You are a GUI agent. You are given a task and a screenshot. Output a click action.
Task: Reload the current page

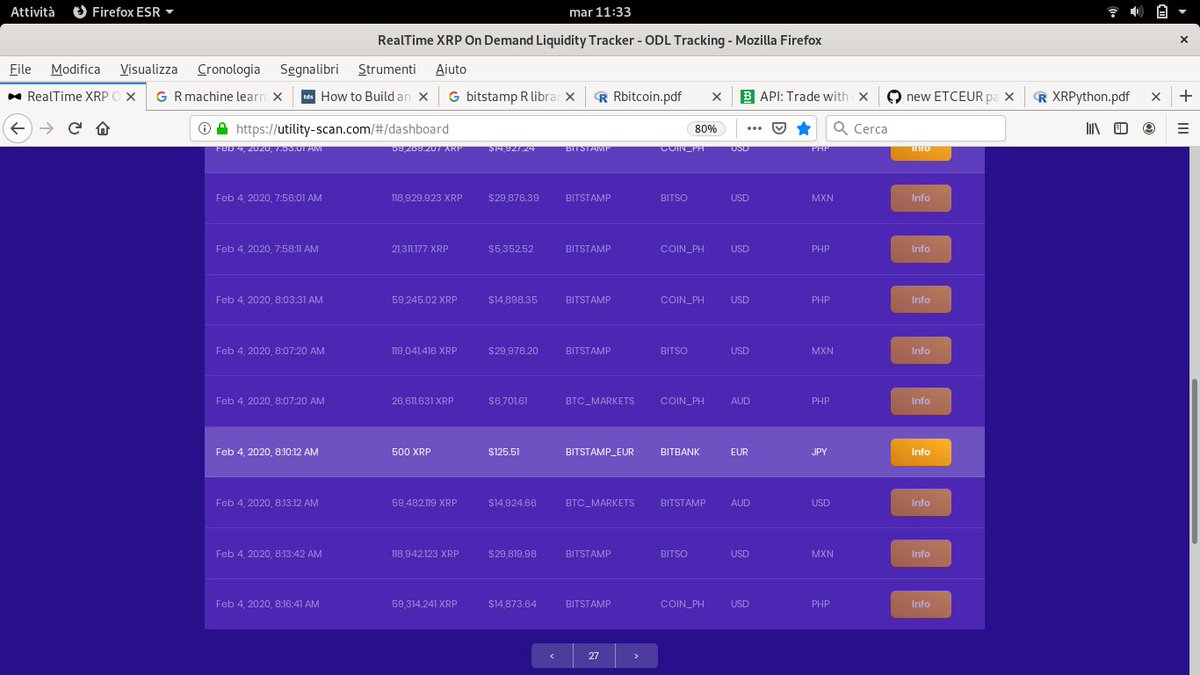tap(74, 128)
